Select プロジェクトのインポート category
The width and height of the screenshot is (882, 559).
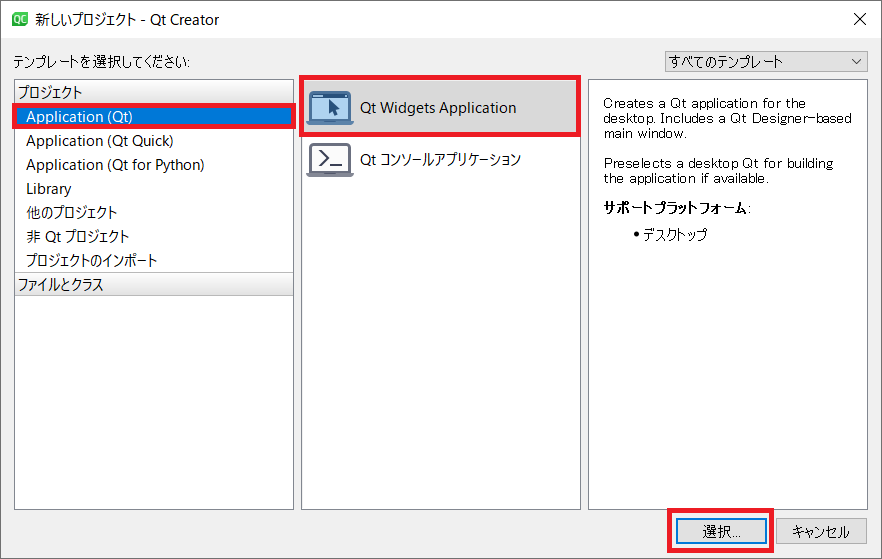click(154, 260)
